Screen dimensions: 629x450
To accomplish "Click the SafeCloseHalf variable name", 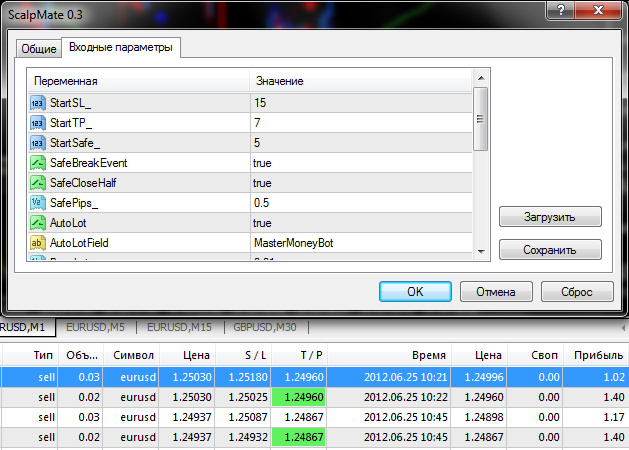I will click(83, 183).
